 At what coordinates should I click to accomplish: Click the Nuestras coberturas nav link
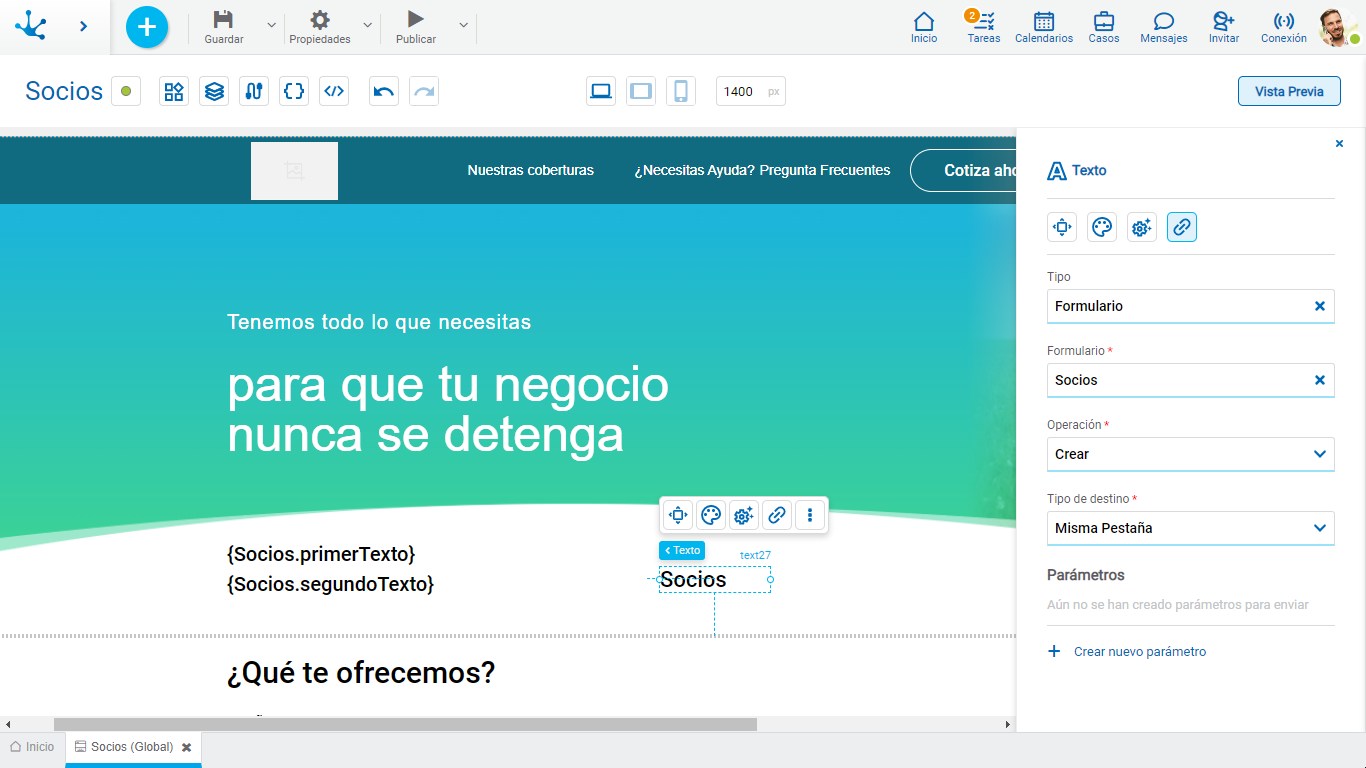(531, 170)
